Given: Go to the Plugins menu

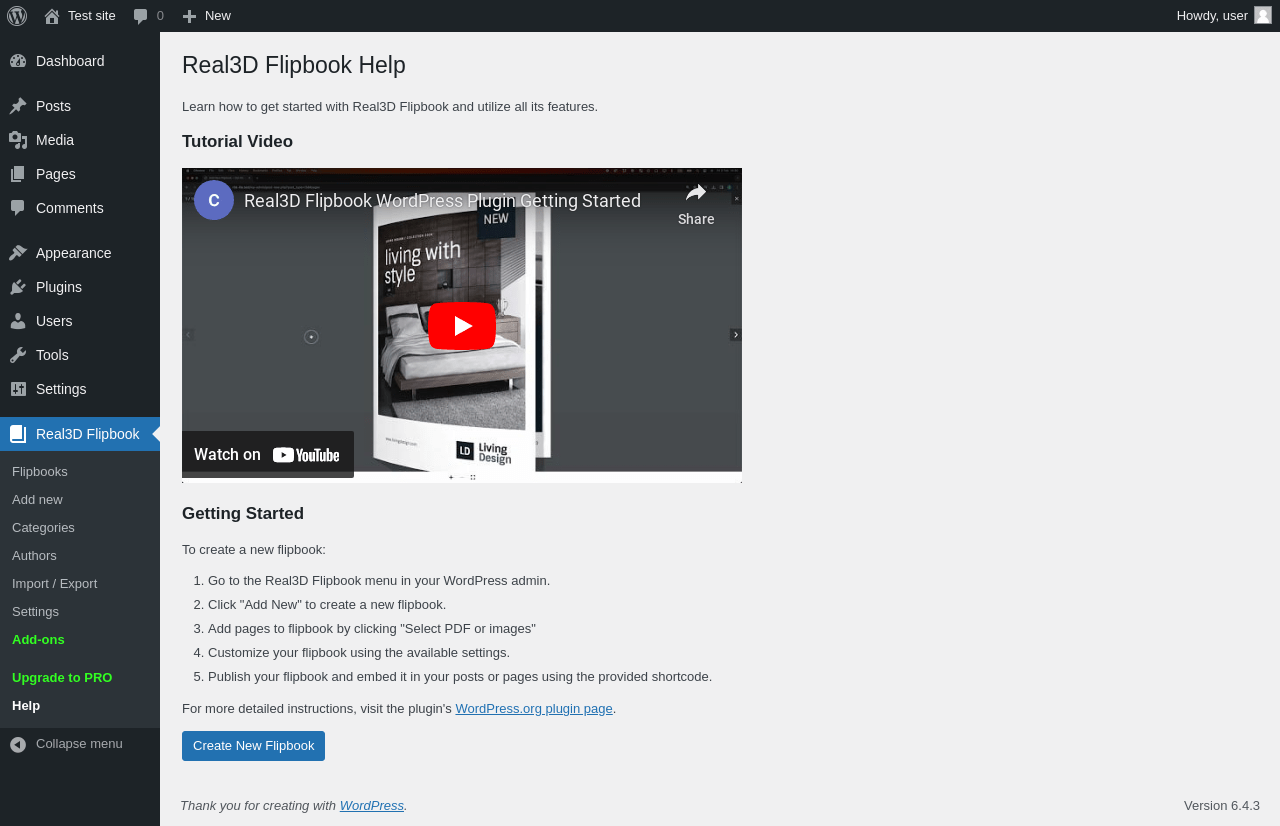Looking at the screenshot, I should coord(80,287).
